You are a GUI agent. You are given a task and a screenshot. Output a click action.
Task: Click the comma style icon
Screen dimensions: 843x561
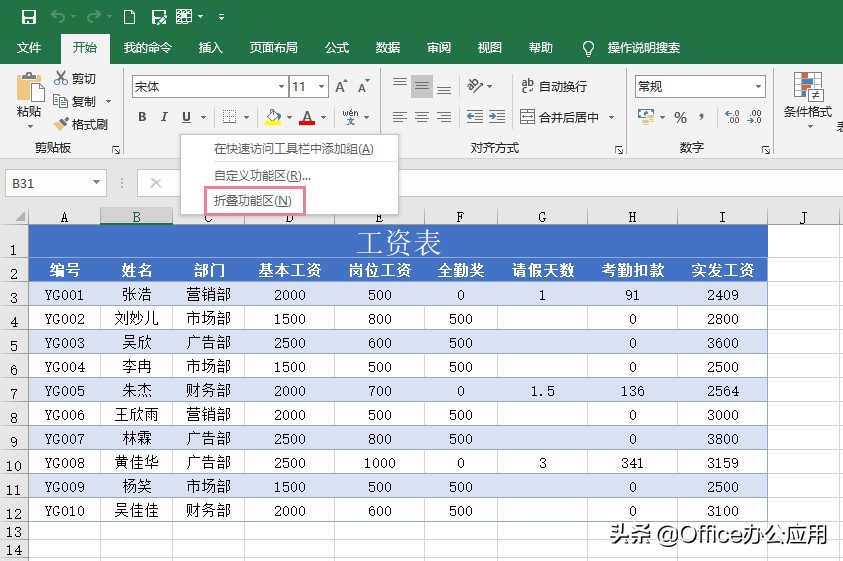click(702, 117)
